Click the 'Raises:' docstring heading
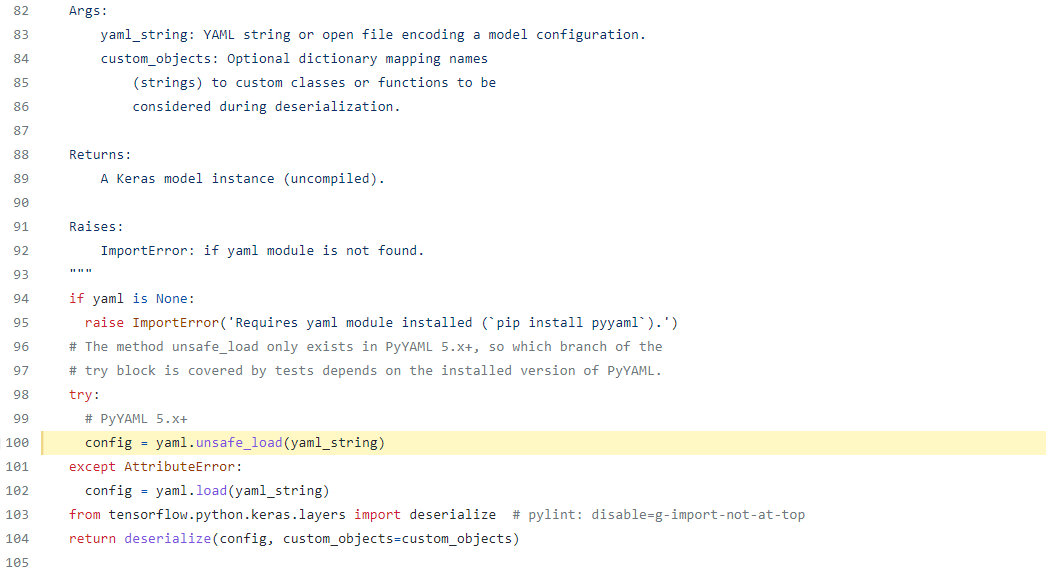Viewport: 1046px width, 574px height. click(x=96, y=226)
